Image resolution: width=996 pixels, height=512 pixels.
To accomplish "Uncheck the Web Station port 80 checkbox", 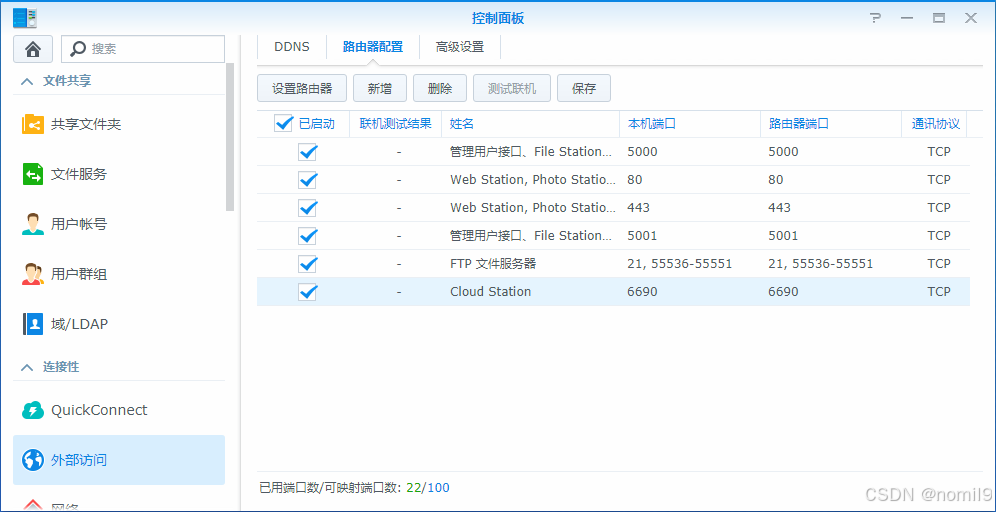I will tap(307, 180).
